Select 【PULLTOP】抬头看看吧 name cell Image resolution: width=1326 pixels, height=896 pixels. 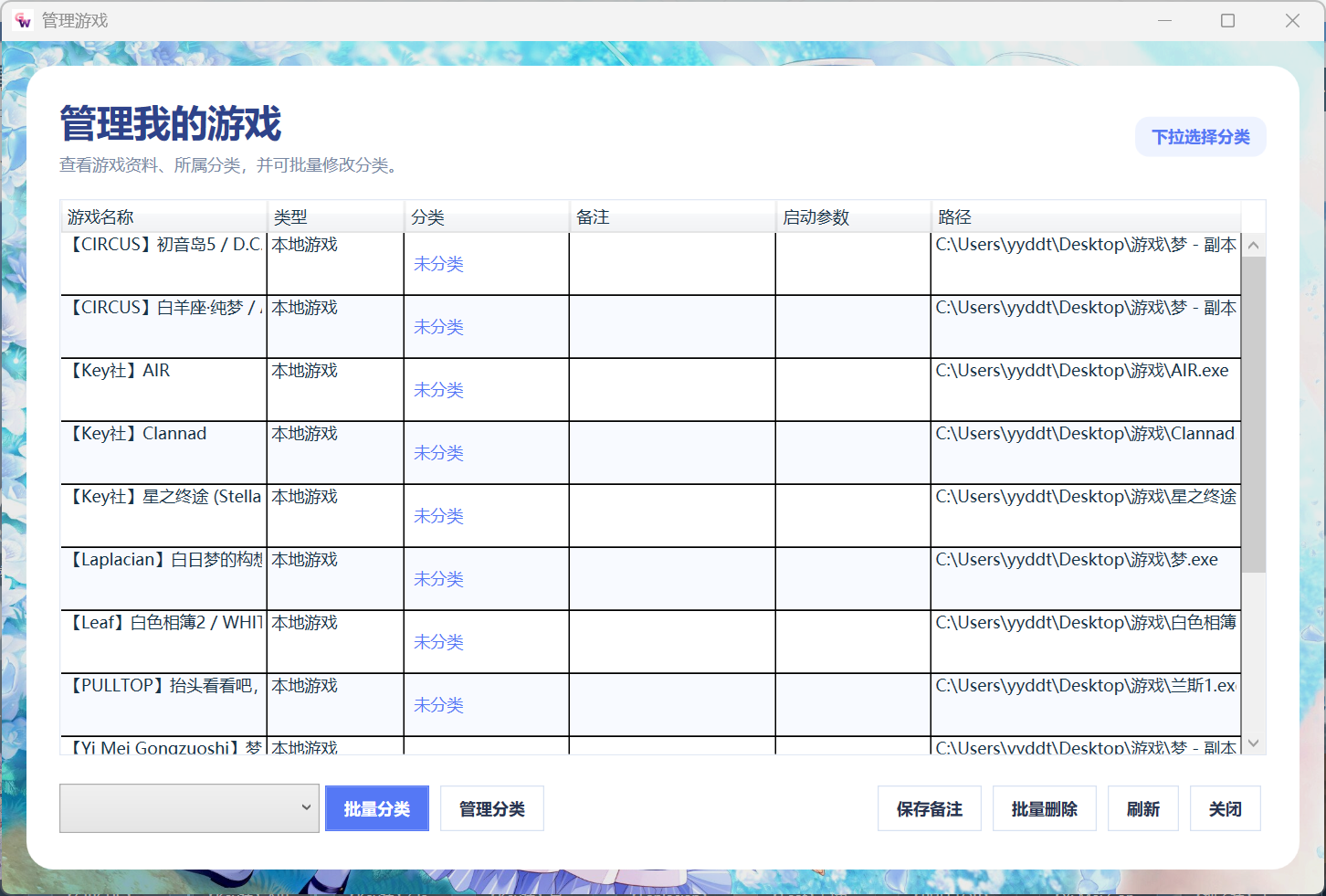coord(163,705)
